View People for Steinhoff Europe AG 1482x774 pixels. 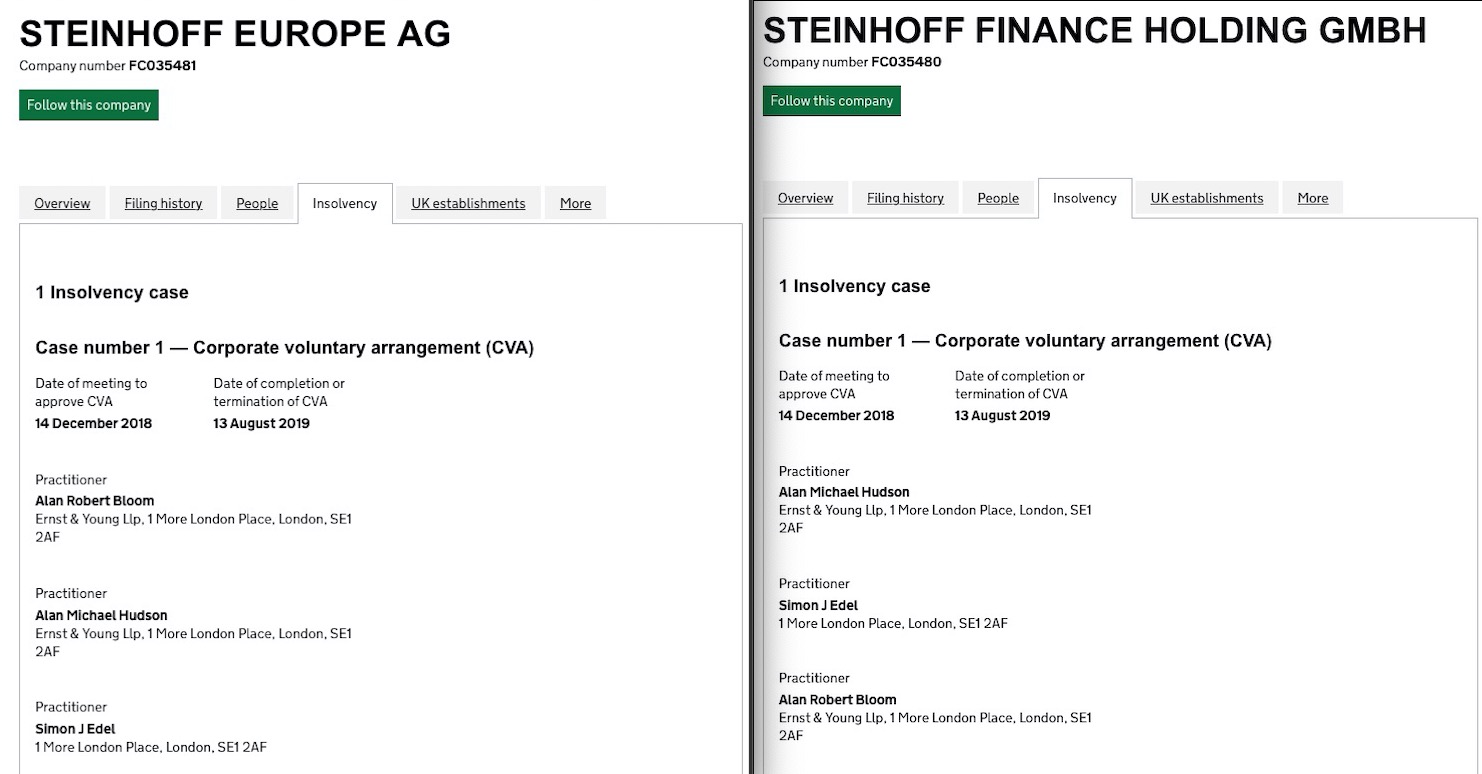pyautogui.click(x=257, y=203)
